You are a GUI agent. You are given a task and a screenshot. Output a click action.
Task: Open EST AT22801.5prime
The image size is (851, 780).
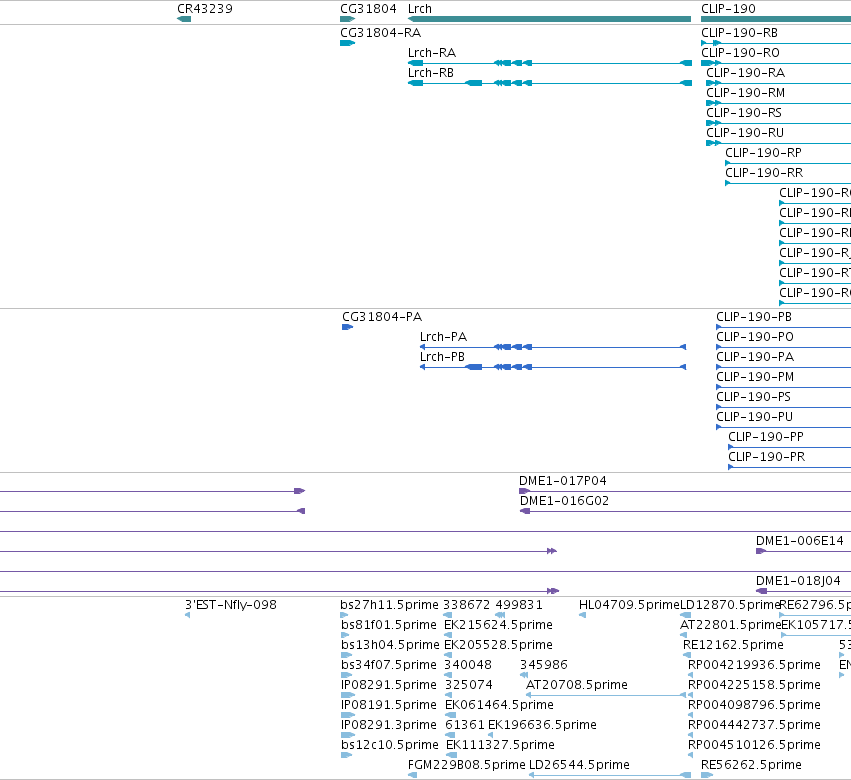[730, 625]
